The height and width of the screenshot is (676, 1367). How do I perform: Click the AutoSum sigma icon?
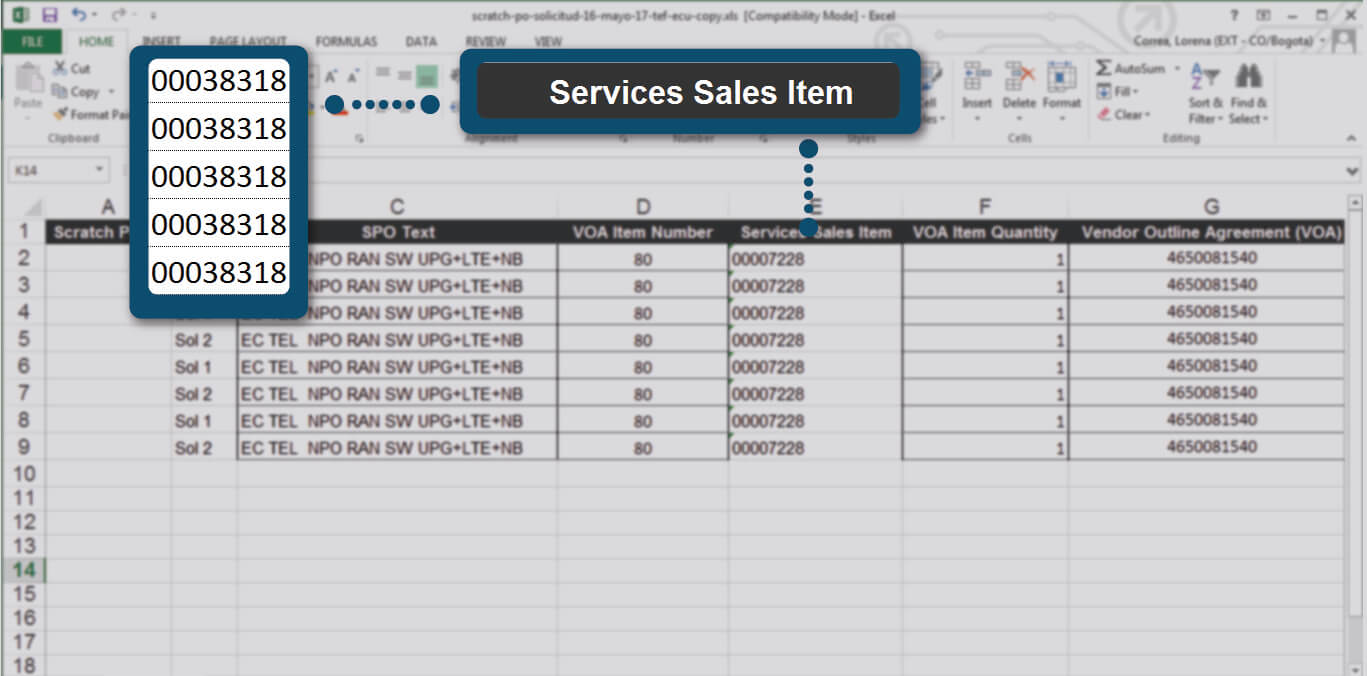tap(1104, 69)
